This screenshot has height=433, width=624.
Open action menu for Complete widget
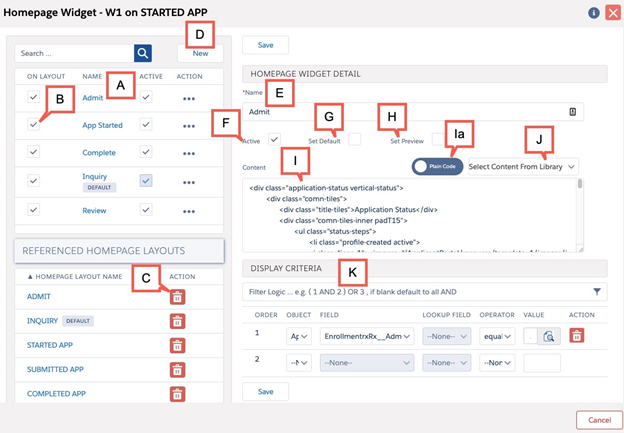(x=189, y=152)
